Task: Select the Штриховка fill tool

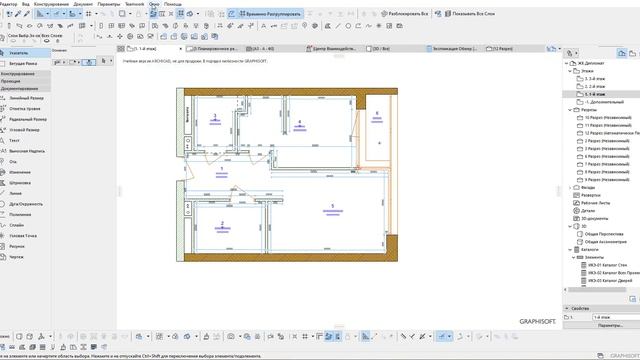Action: click(24, 183)
